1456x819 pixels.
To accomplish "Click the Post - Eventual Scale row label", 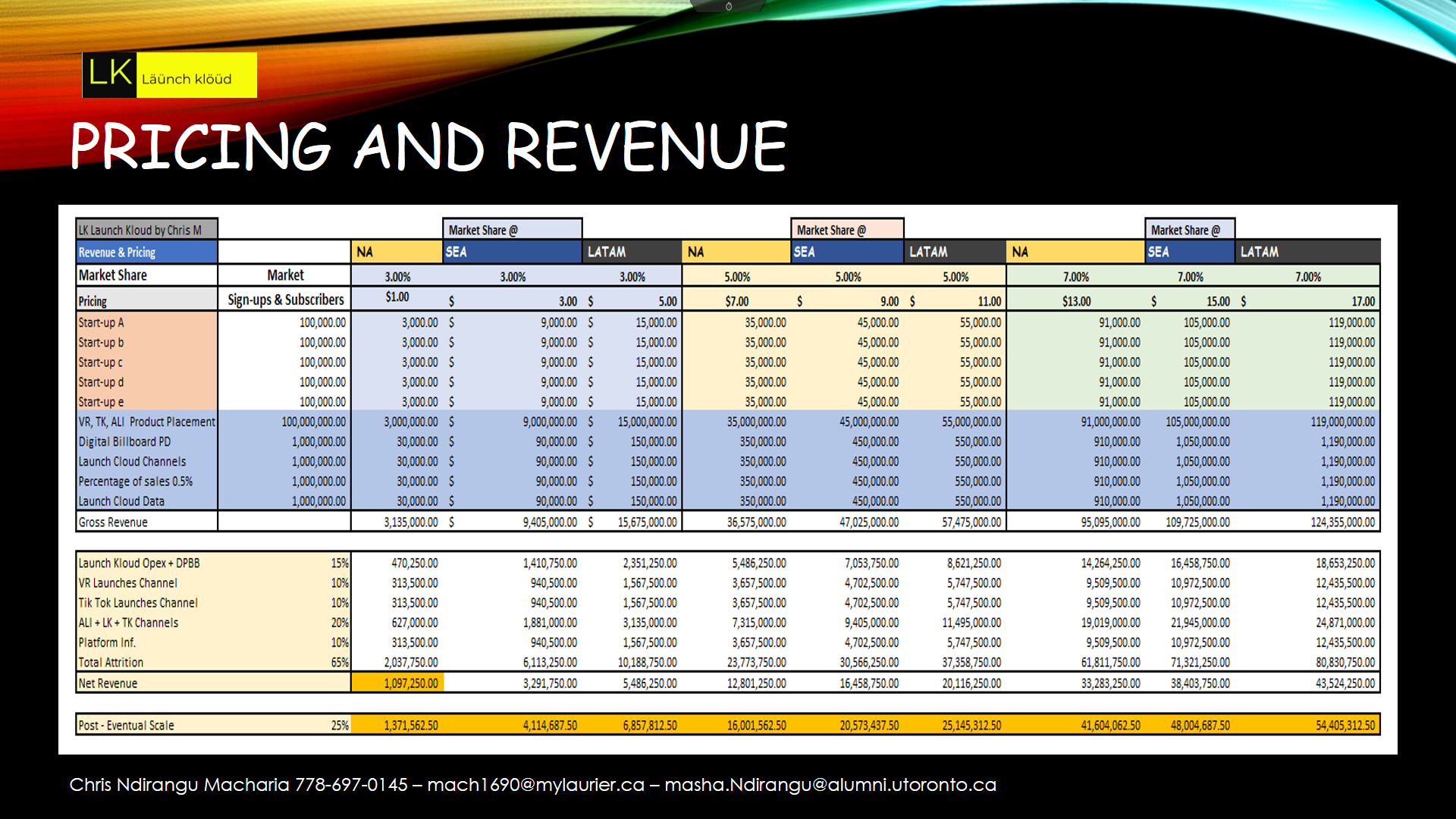I will click(x=127, y=726).
